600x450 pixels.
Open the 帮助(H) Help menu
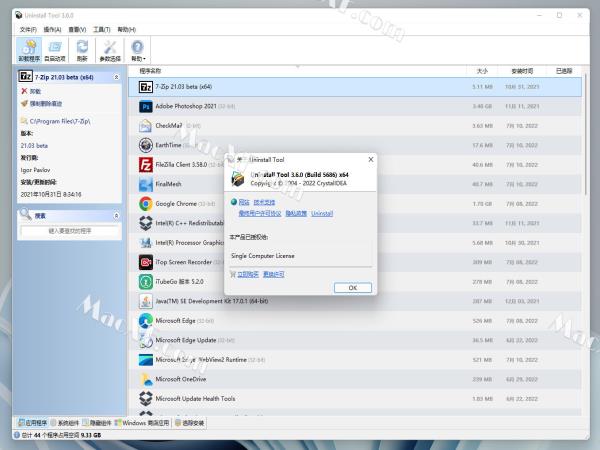(x=126, y=29)
